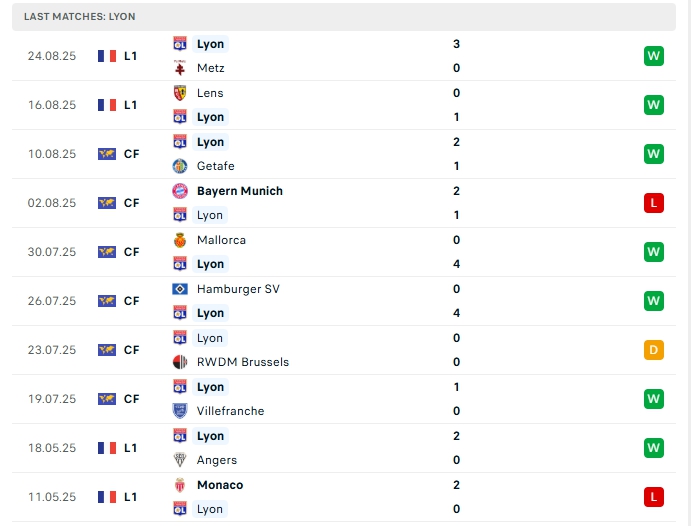Click the world map icon for 10.08.25 friendly

click(107, 154)
